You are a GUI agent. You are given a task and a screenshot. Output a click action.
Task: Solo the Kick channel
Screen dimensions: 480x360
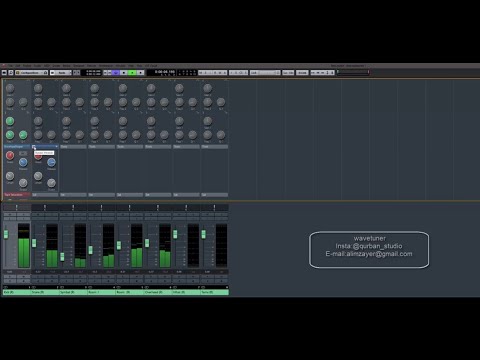pyautogui.click(x=24, y=214)
